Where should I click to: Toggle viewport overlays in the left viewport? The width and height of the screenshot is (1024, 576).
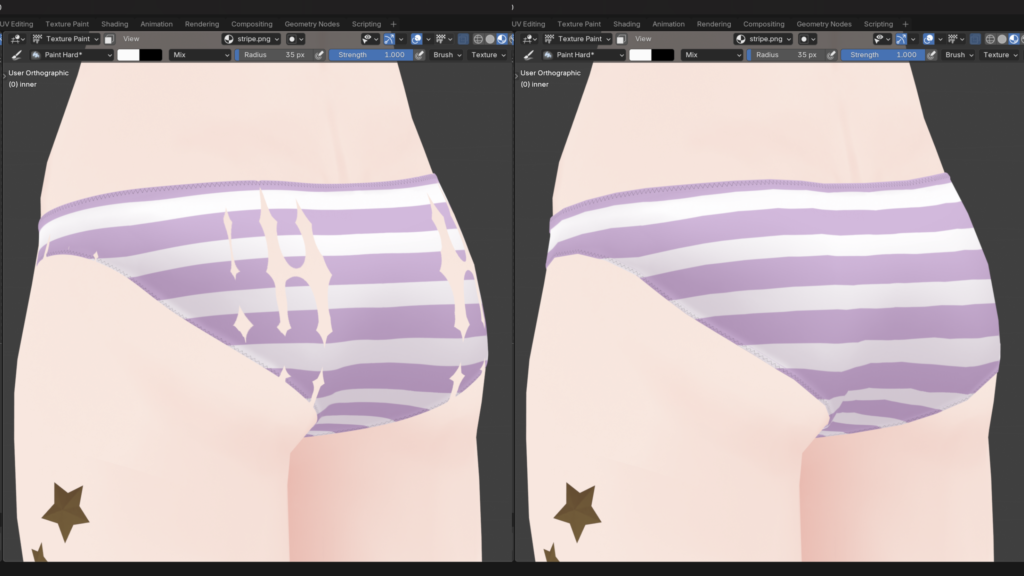coord(416,39)
